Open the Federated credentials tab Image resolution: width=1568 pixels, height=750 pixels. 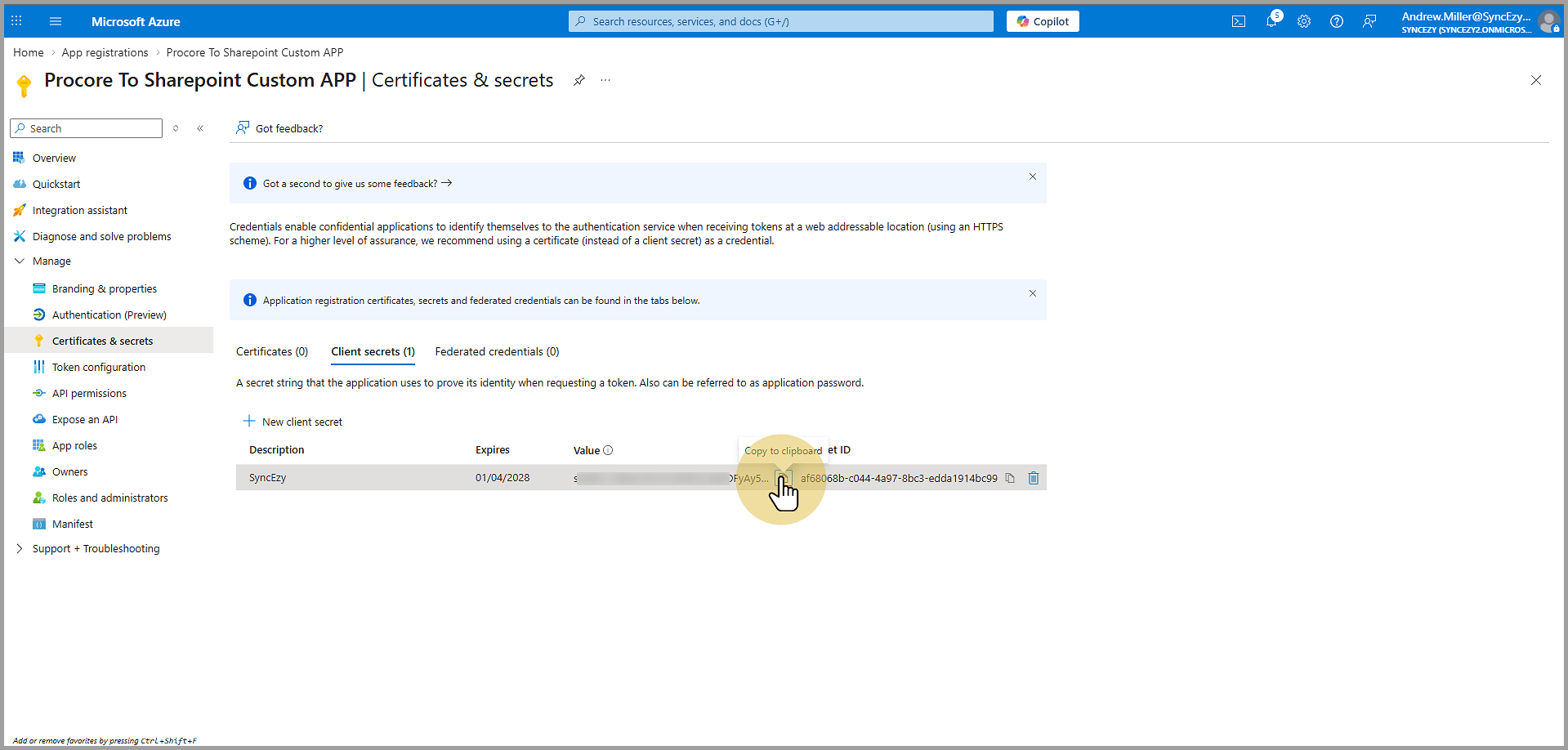point(496,351)
